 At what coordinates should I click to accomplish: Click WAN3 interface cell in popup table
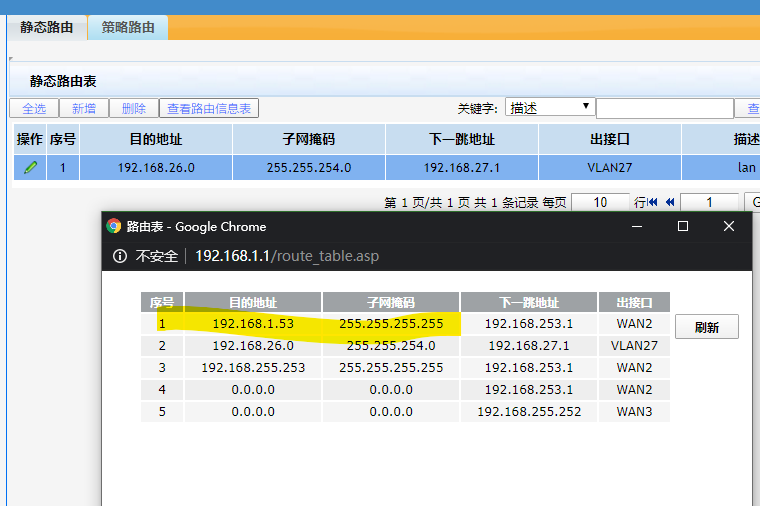click(x=634, y=412)
